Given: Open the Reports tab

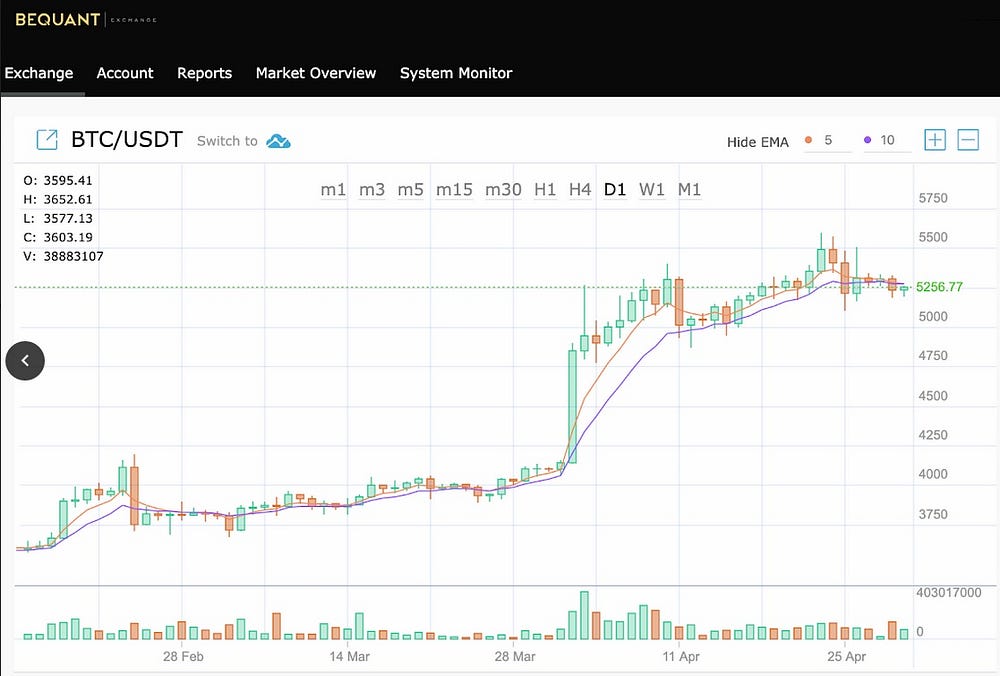Looking at the screenshot, I should [x=204, y=73].
